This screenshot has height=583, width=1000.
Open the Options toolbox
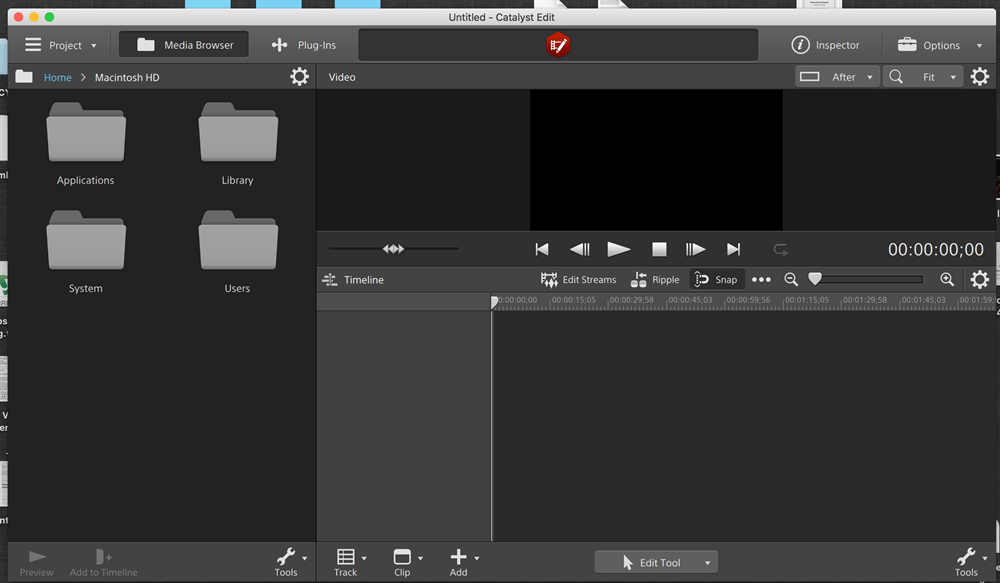click(x=929, y=45)
